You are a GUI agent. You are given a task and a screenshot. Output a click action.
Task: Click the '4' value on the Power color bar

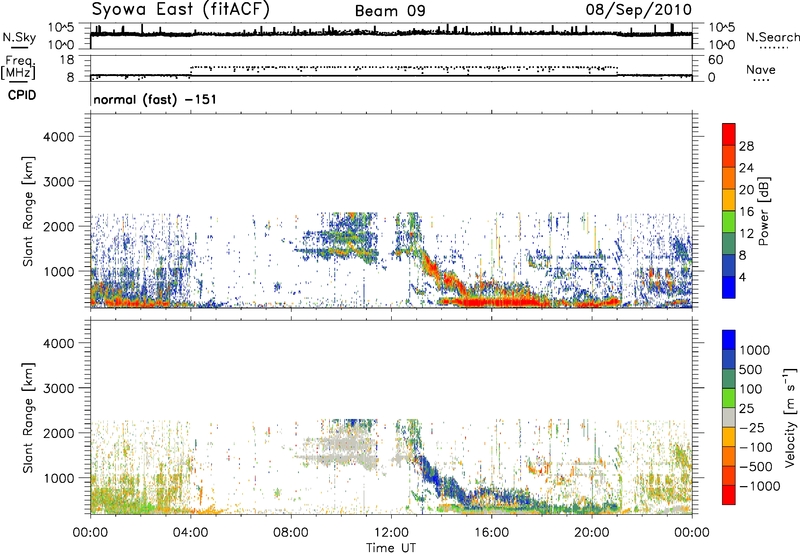pos(743,278)
